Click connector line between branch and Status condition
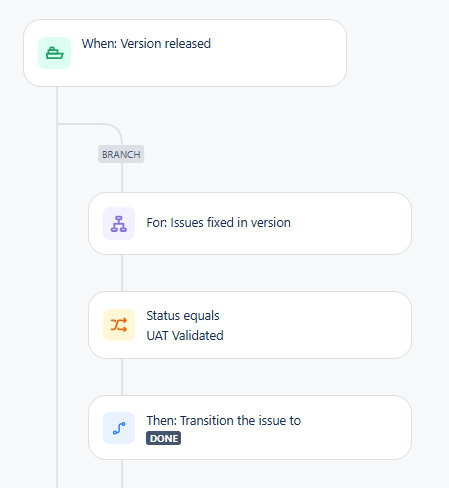The width and height of the screenshot is (449, 488). pyautogui.click(x=122, y=273)
